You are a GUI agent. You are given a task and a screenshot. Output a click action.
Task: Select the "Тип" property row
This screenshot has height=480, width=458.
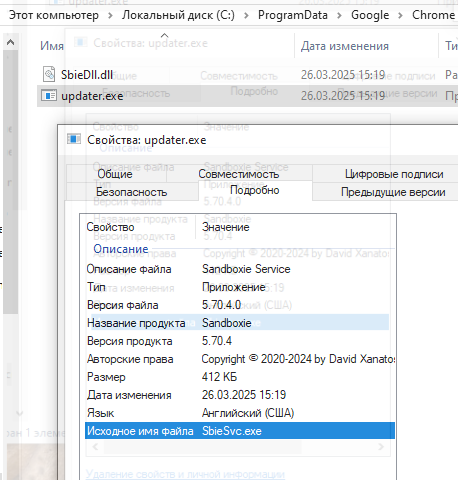pyautogui.click(x=240, y=287)
